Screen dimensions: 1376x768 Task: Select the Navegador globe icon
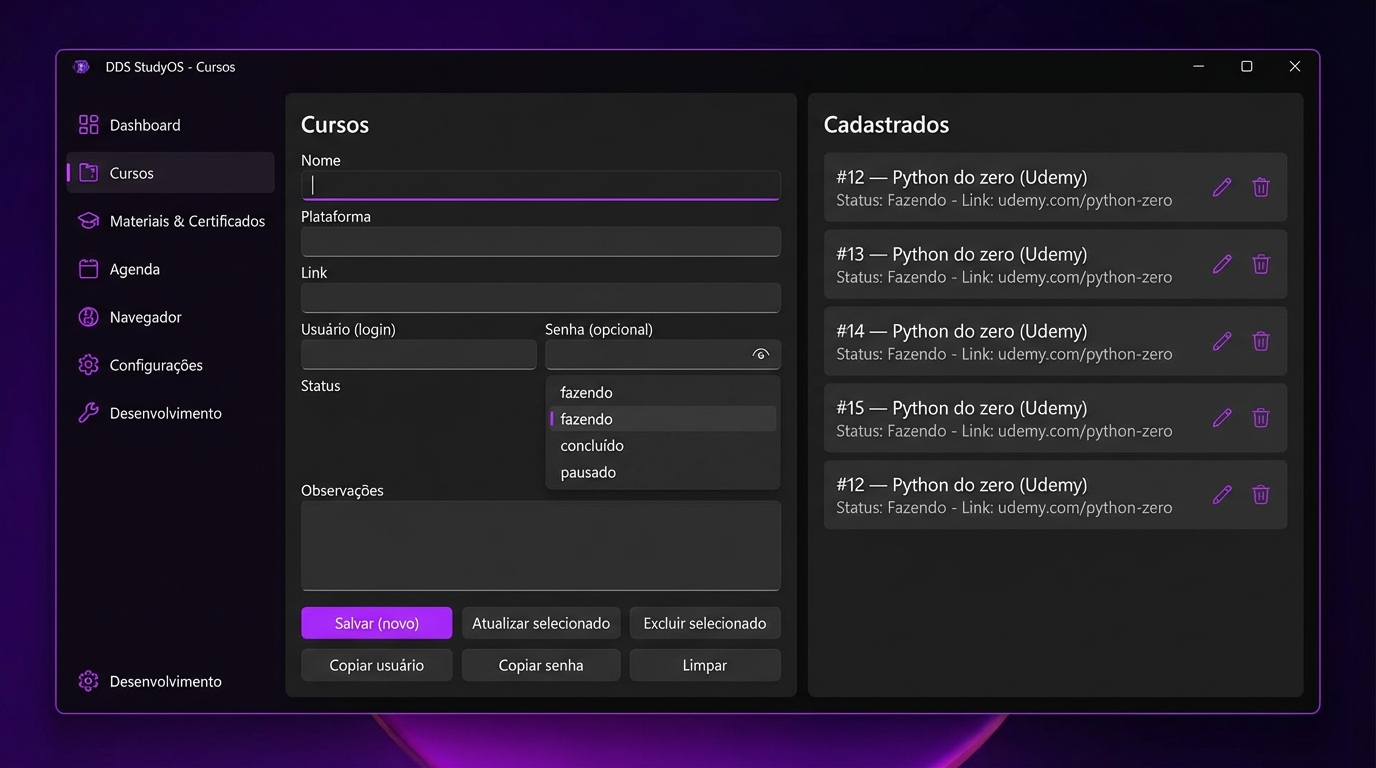pos(89,317)
